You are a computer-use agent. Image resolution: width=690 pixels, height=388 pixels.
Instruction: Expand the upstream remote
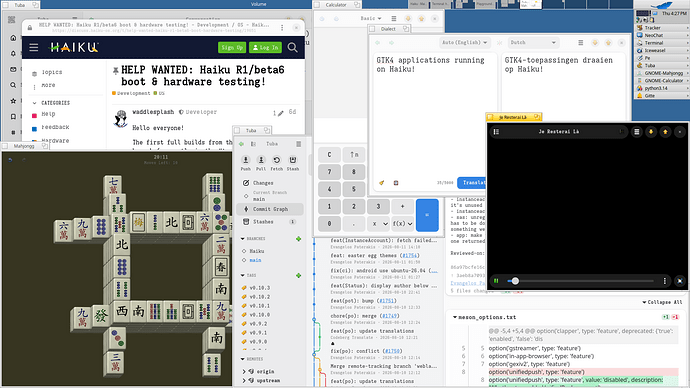pyautogui.click(x=244, y=381)
